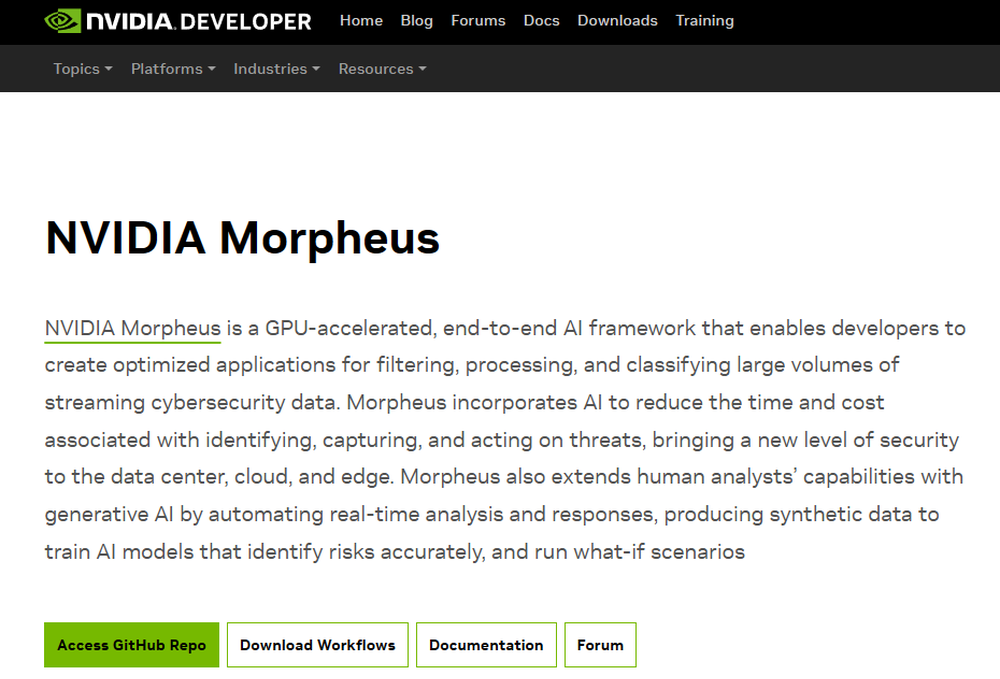Click the Forum button

[600, 645]
